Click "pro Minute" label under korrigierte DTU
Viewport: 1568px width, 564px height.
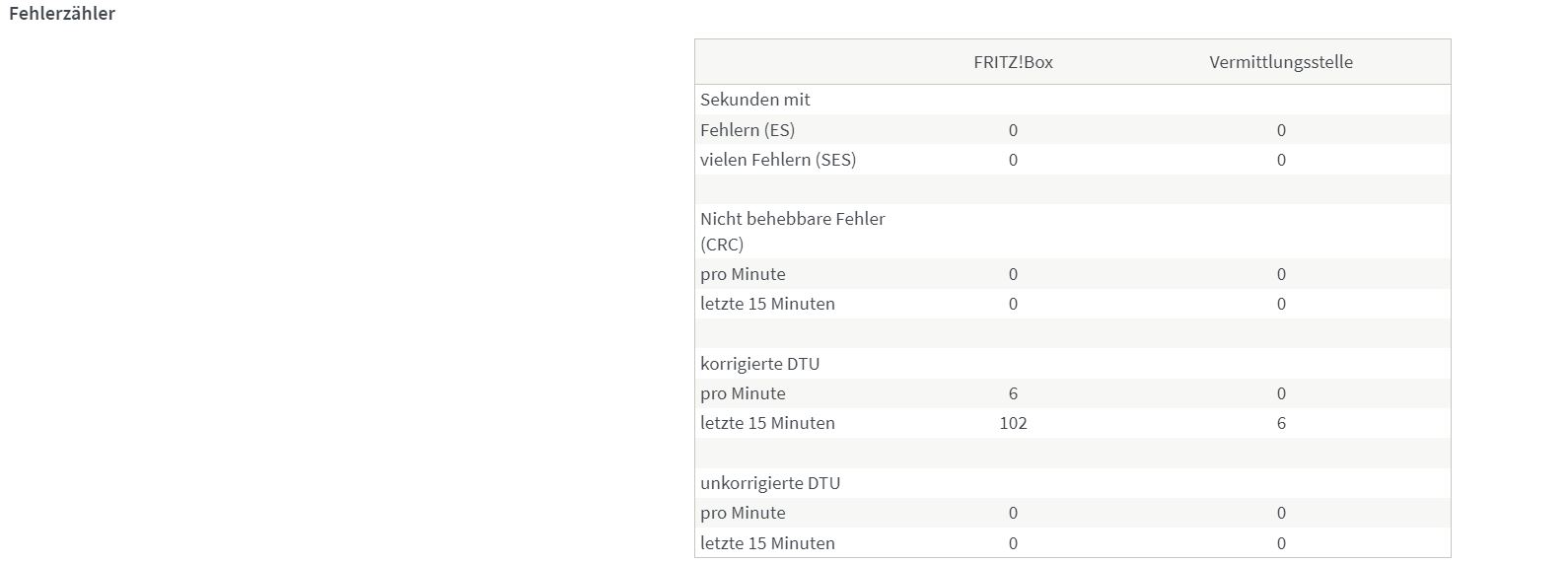[743, 393]
